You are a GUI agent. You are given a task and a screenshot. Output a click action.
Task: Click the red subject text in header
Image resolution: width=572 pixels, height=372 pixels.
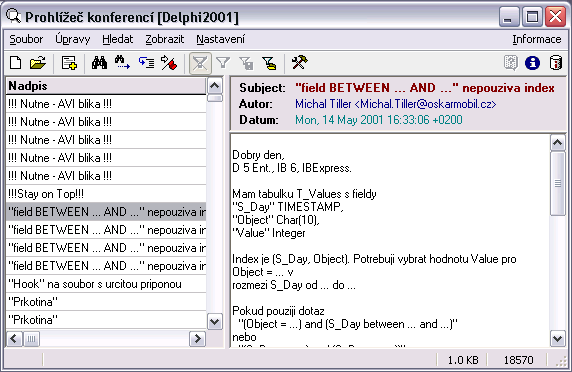coord(425,88)
